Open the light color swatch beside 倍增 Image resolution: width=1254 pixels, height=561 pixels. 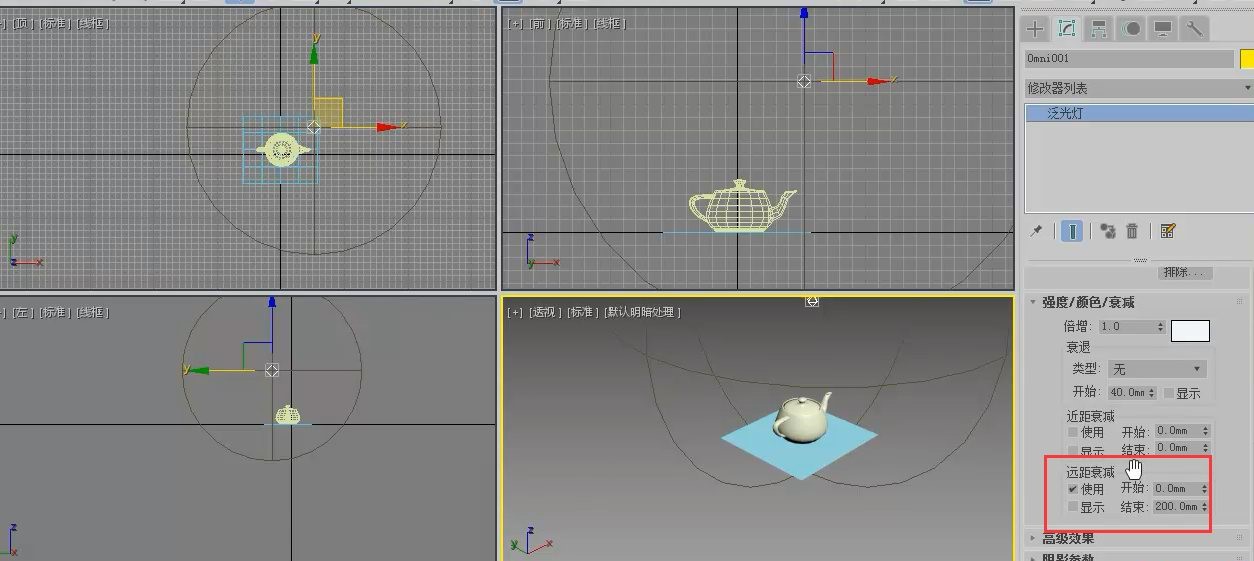pos(1190,330)
